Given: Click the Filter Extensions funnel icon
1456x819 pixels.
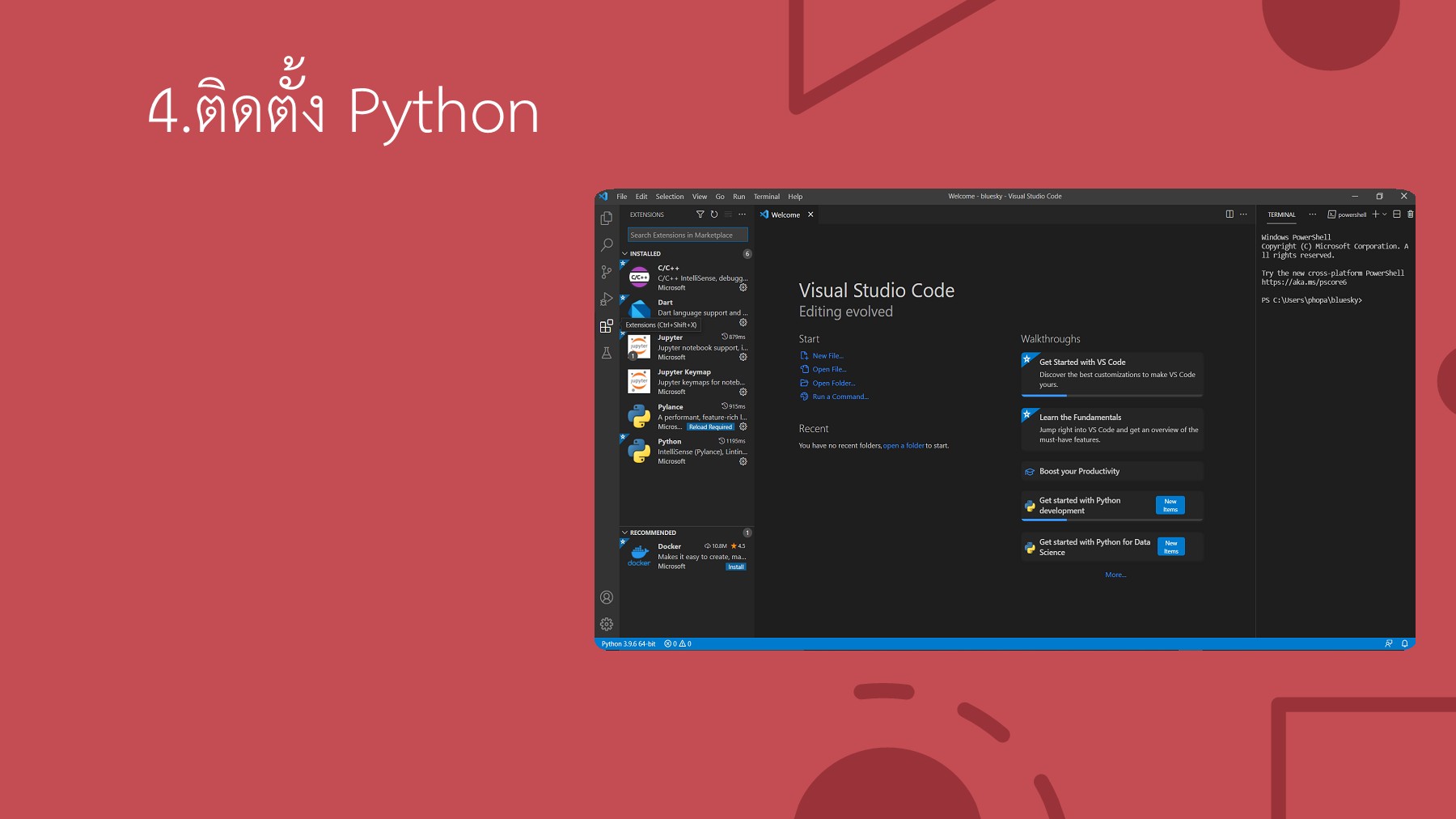Looking at the screenshot, I should 699,214.
